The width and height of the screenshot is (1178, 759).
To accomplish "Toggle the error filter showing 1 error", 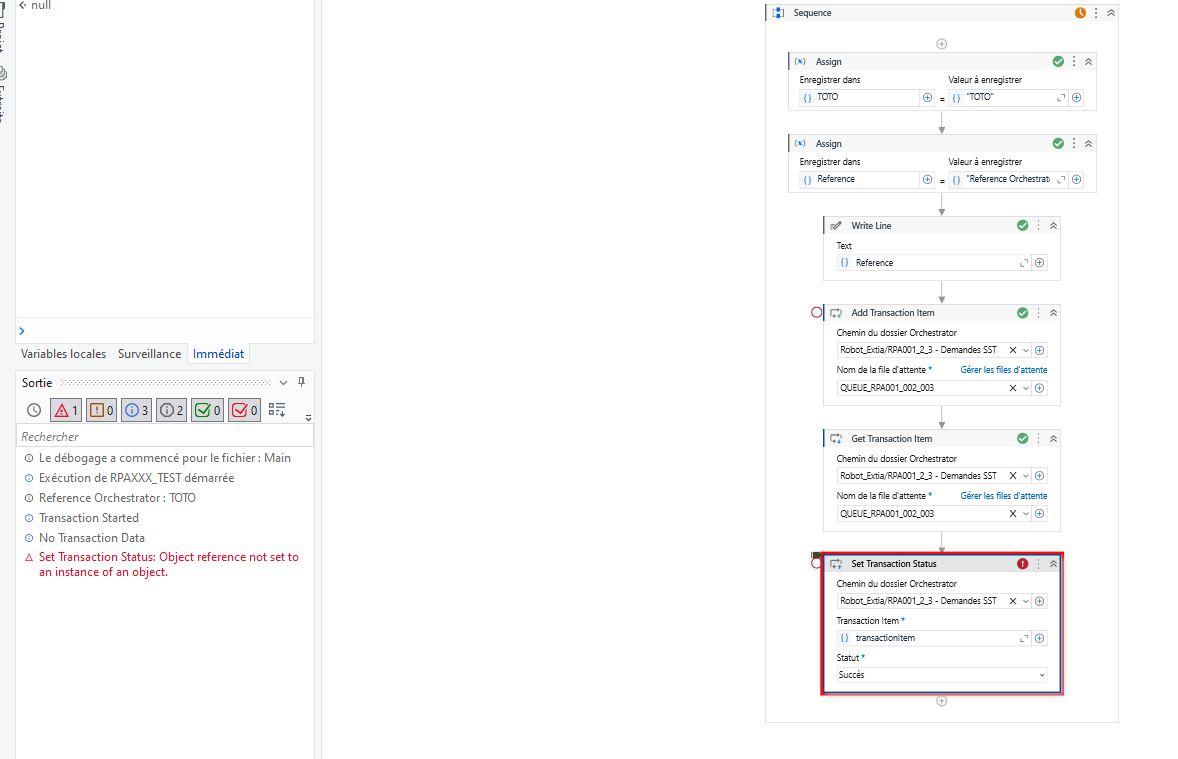I will pos(66,409).
